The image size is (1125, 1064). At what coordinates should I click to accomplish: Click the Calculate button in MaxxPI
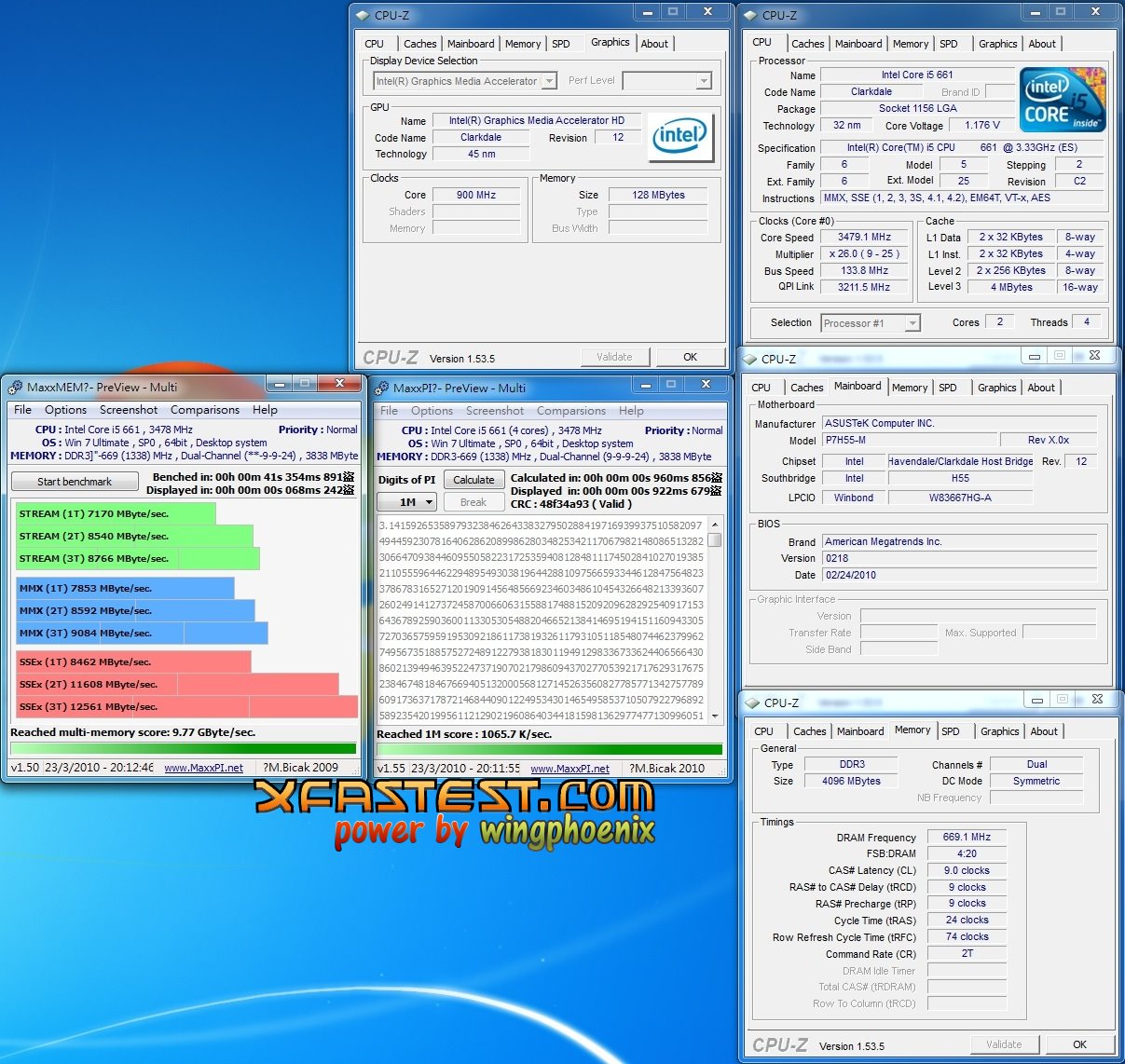[473, 480]
